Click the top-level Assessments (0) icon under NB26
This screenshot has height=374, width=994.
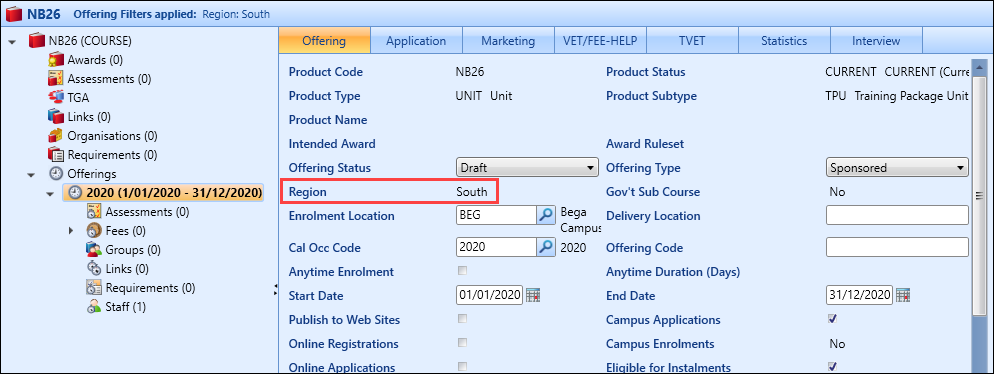56,79
